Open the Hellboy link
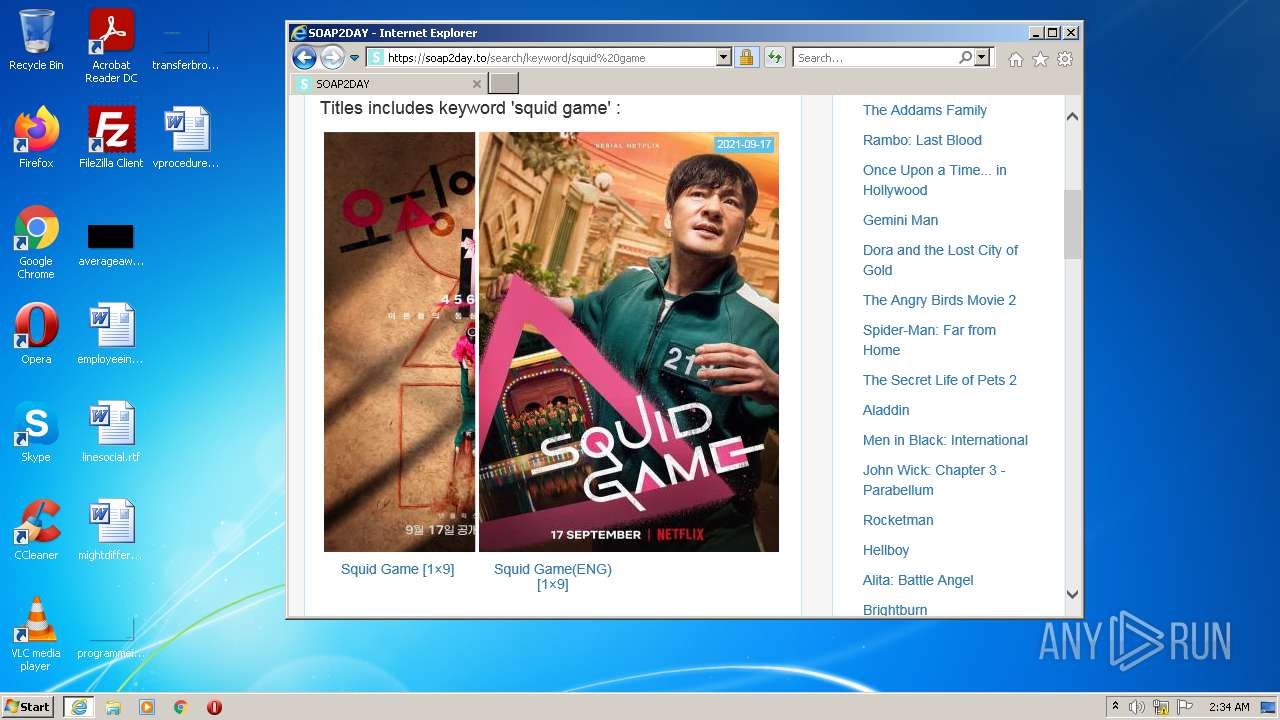This screenshot has width=1280, height=720. (886, 550)
